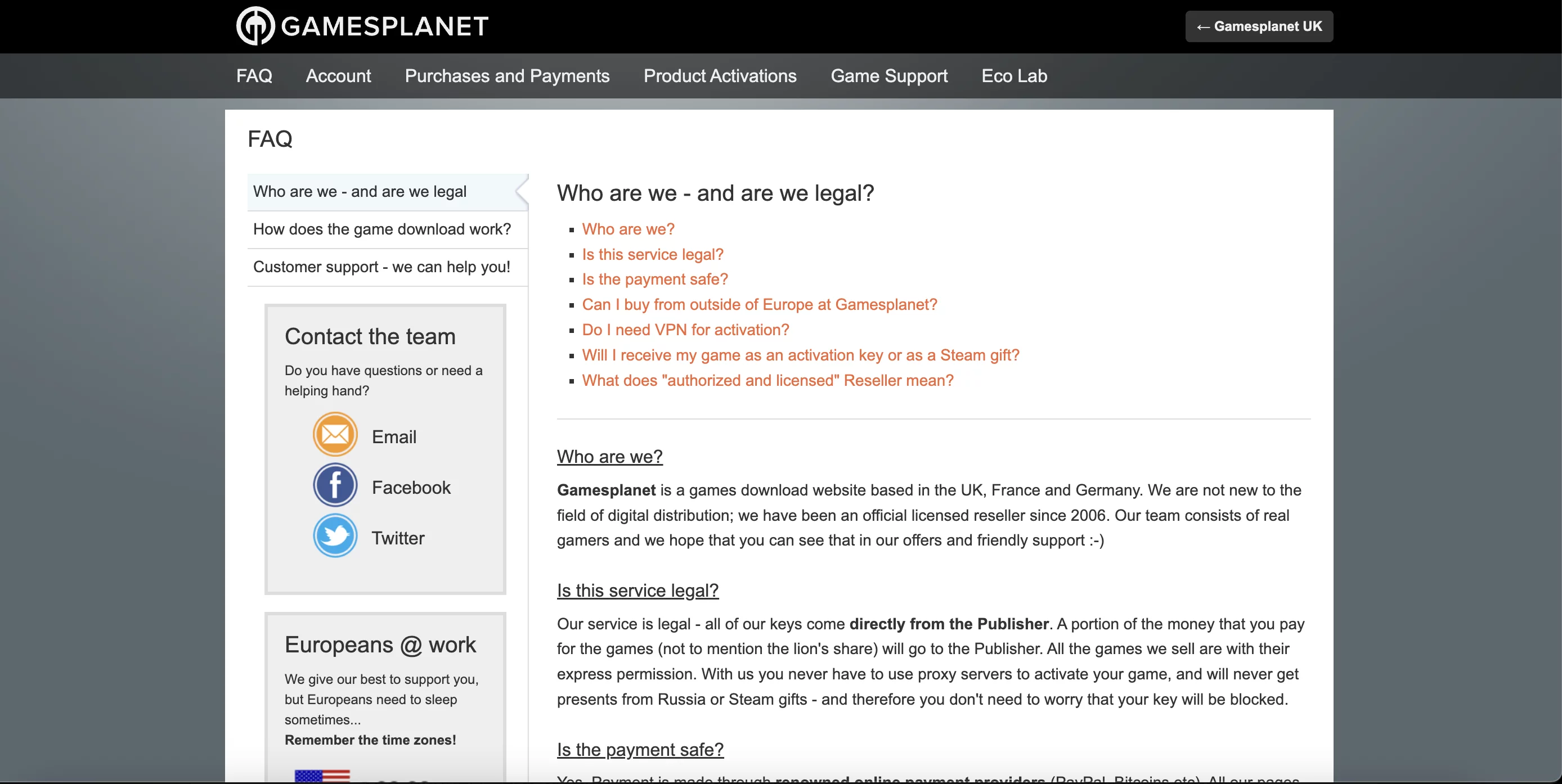Click 'Can I buy from outside of Europe' link
The height and width of the screenshot is (784, 1562).
(759, 305)
